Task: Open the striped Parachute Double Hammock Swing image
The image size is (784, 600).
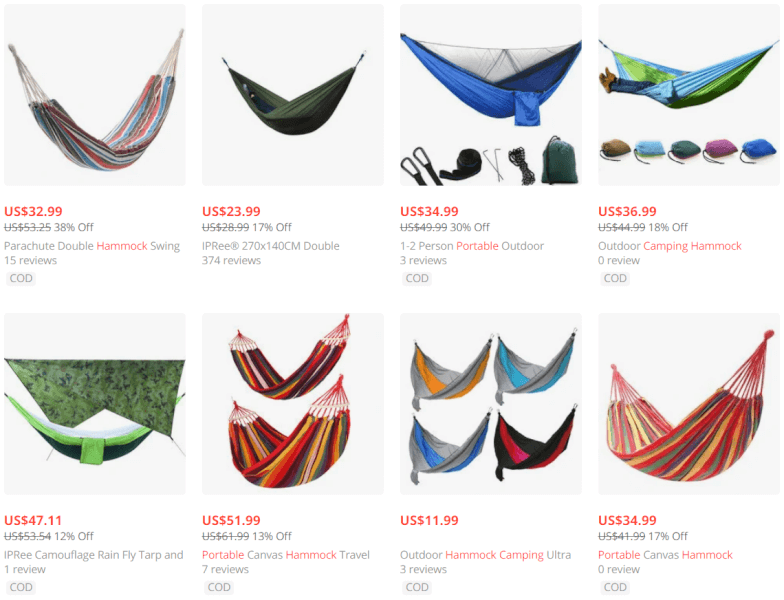Action: tap(95, 95)
